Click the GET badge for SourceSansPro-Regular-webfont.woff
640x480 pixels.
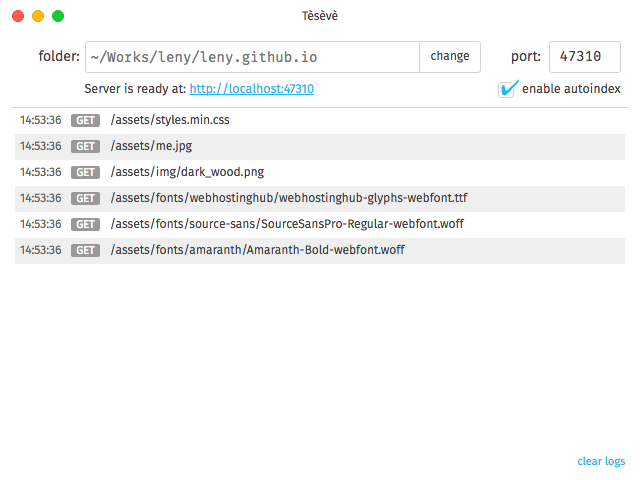[x=85, y=224]
